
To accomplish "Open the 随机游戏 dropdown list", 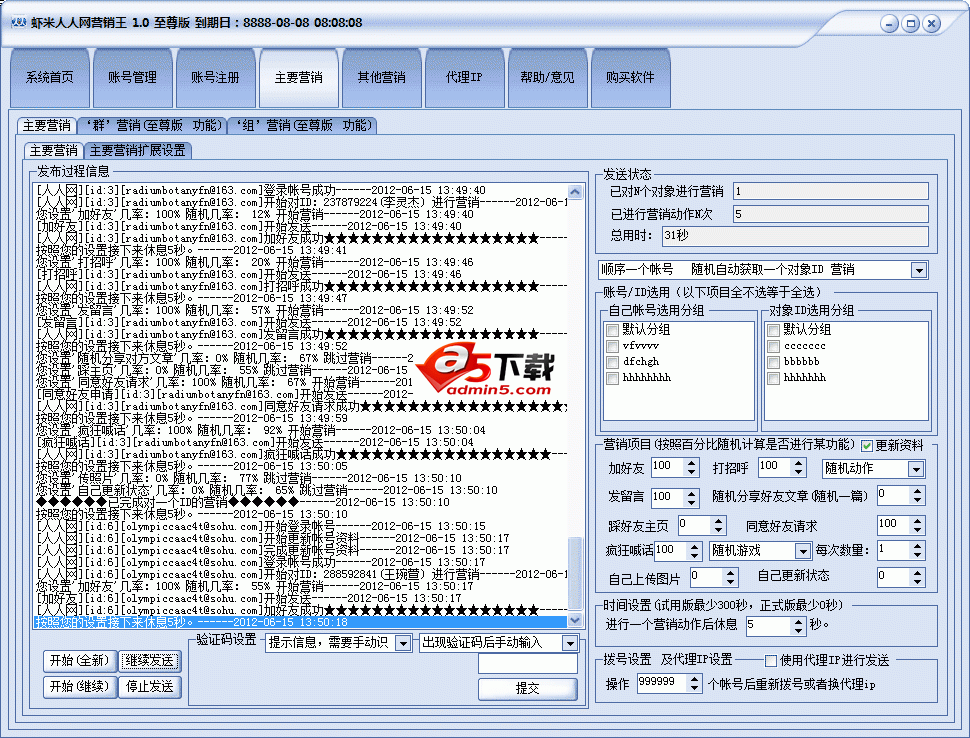I will click(802, 551).
